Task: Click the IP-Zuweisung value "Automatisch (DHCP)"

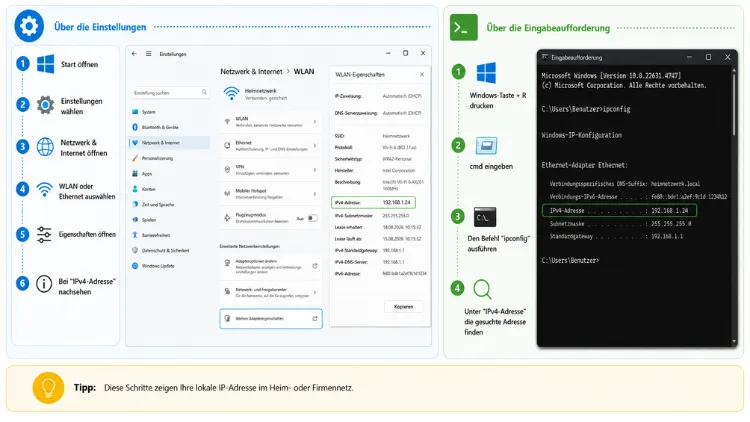Action: [402, 96]
